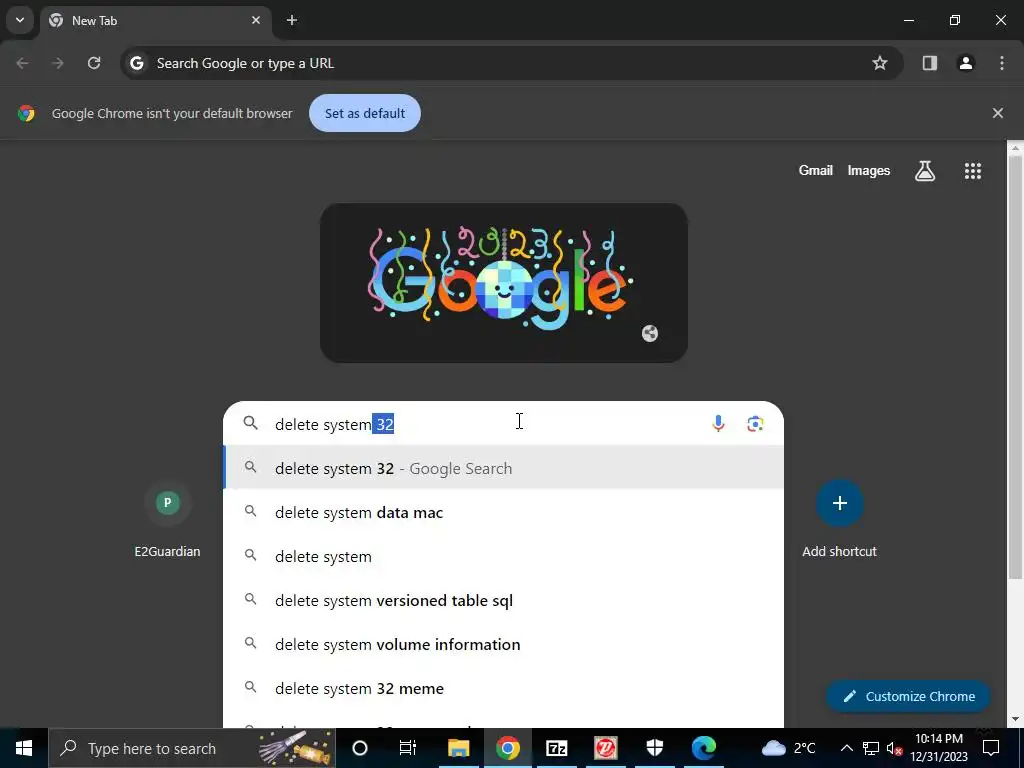Click the Add shortcut button

click(840, 520)
